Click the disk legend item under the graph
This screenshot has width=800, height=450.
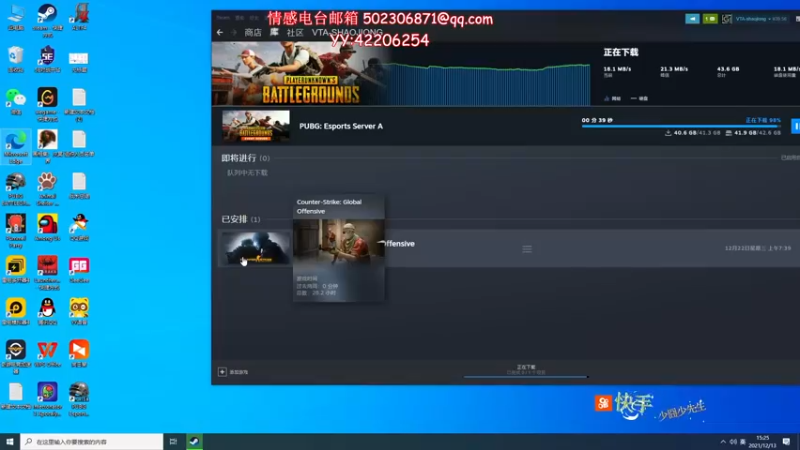click(x=639, y=98)
